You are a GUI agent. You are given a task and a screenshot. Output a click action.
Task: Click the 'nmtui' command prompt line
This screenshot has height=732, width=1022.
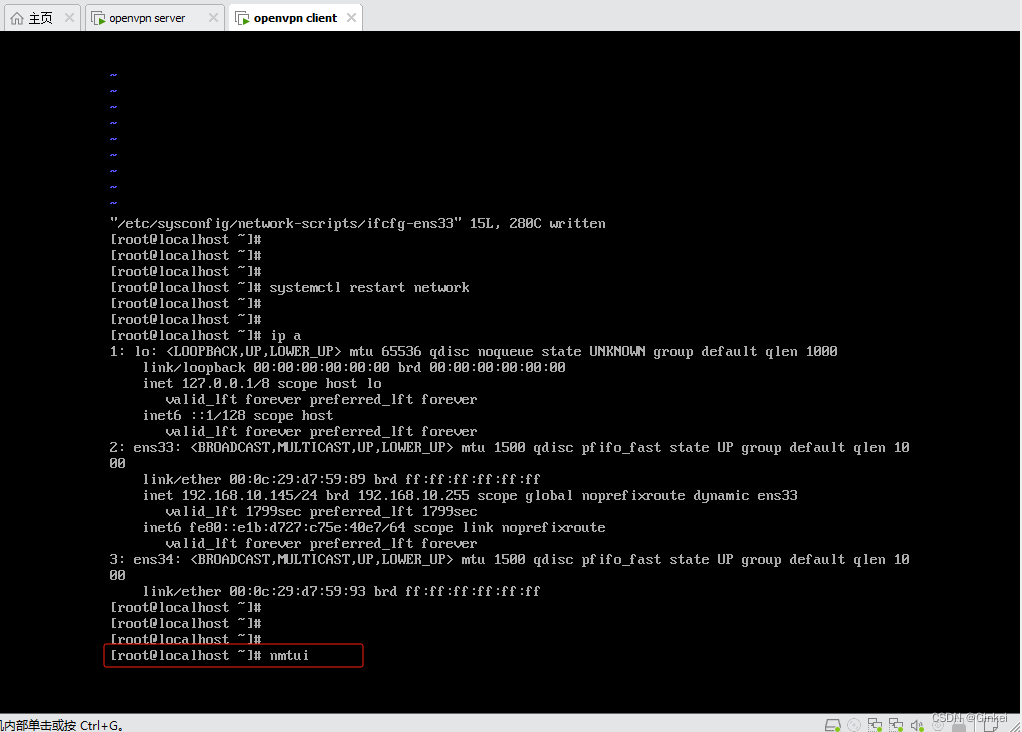tap(209, 655)
